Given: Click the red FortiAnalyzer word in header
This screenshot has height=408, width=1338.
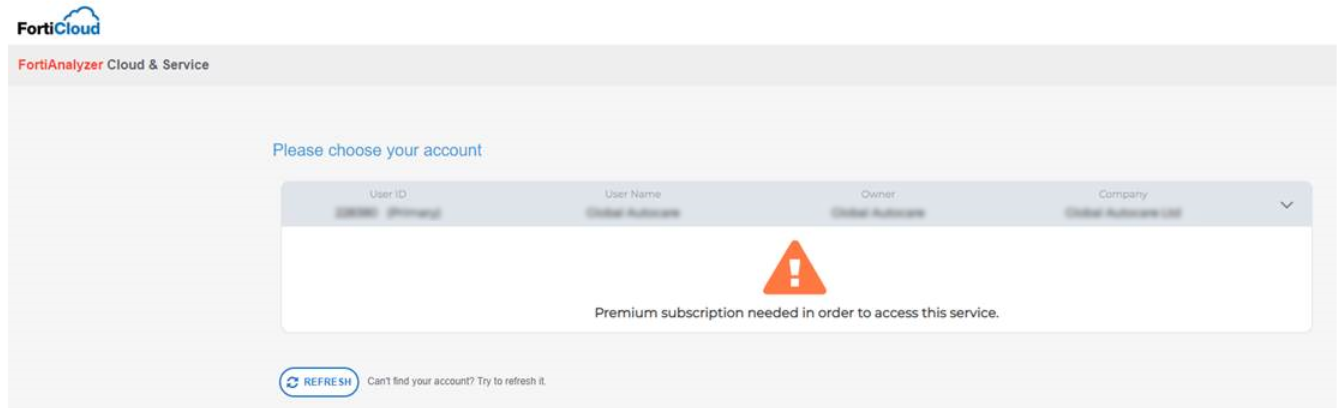Looking at the screenshot, I should [x=60, y=65].
